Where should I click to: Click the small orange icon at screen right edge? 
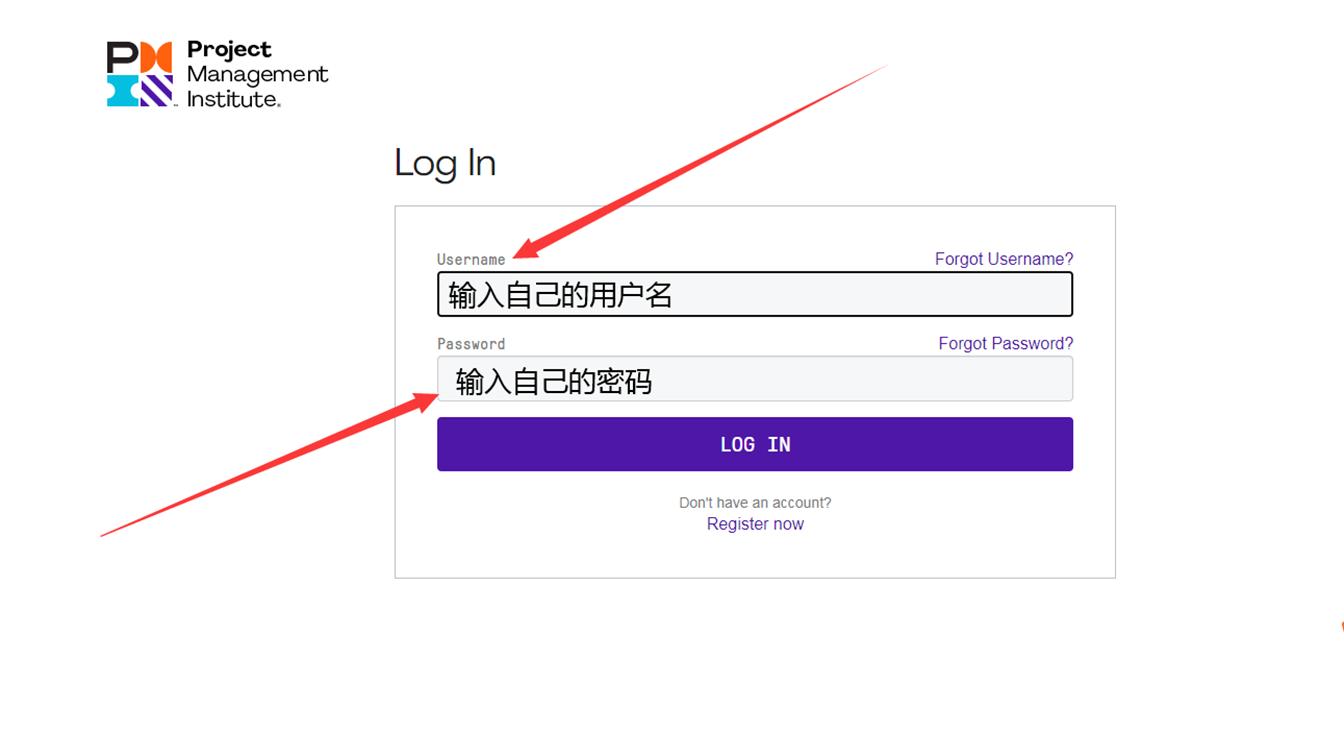1342,627
